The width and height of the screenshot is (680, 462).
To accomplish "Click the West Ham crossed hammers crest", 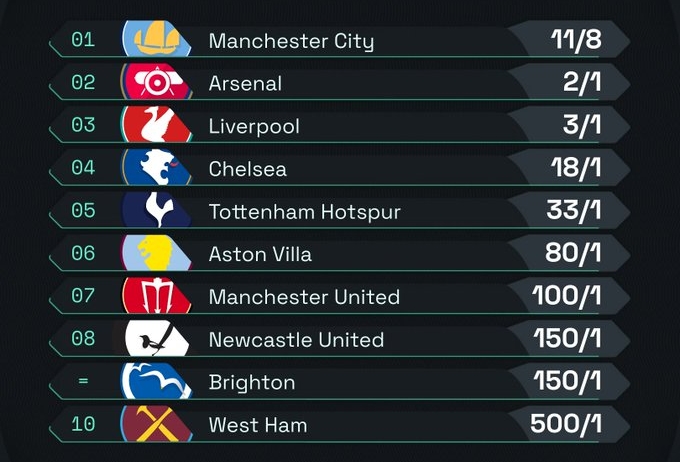I will coord(157,423).
